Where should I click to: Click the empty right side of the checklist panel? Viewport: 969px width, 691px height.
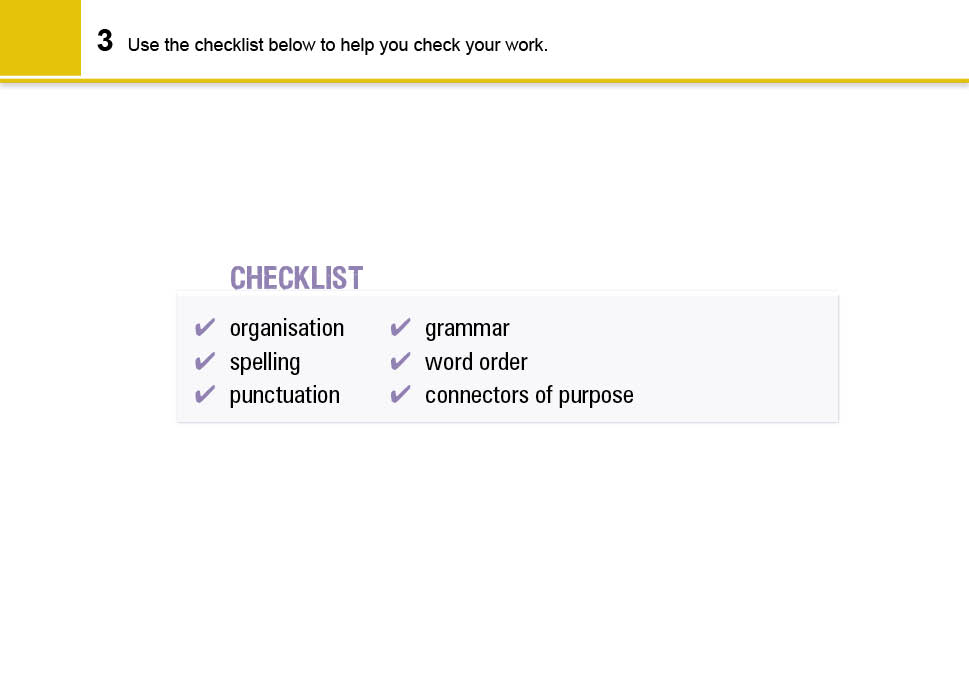pos(740,360)
